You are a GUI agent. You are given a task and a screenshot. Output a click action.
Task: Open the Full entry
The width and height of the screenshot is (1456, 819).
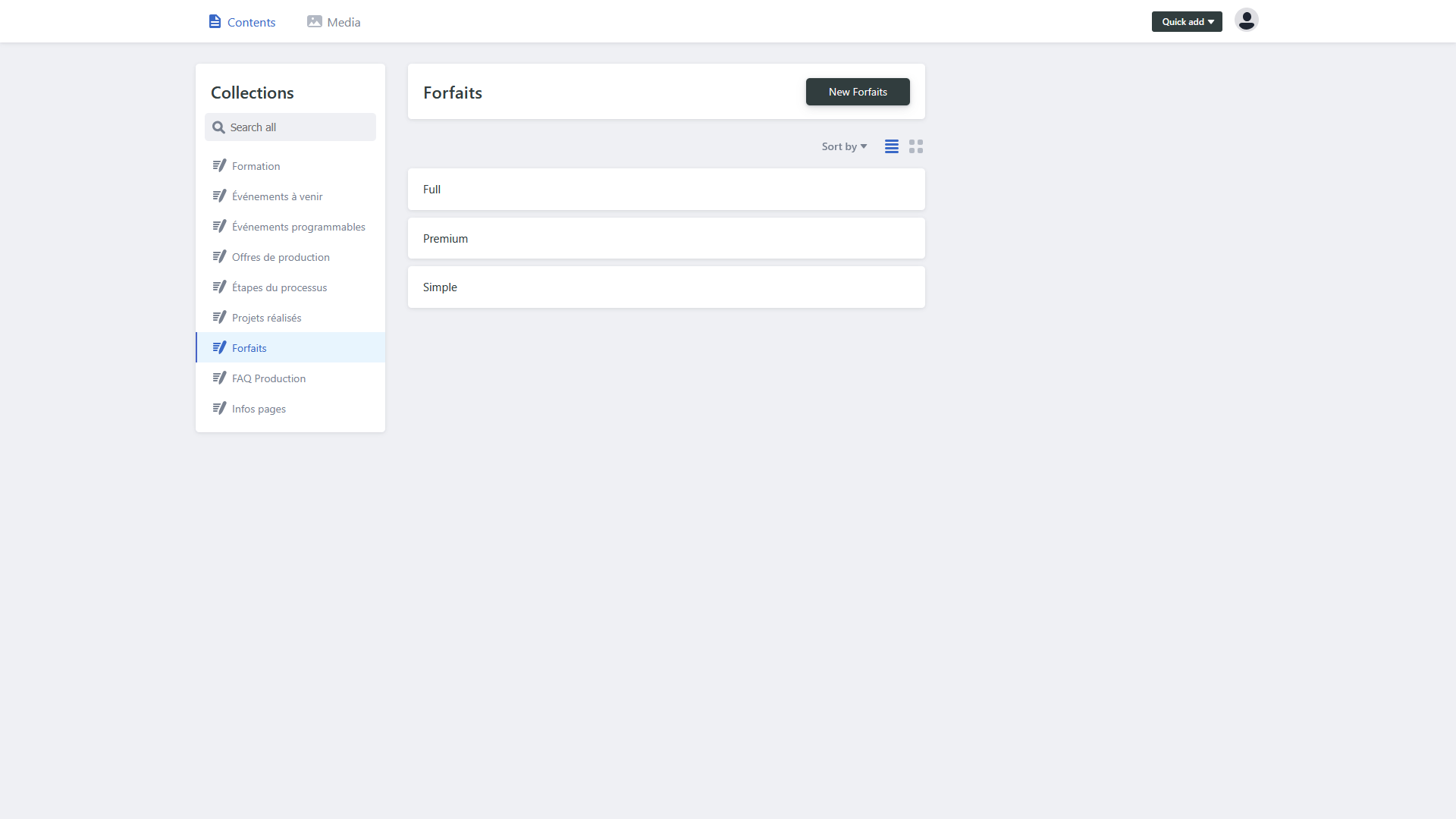point(666,190)
